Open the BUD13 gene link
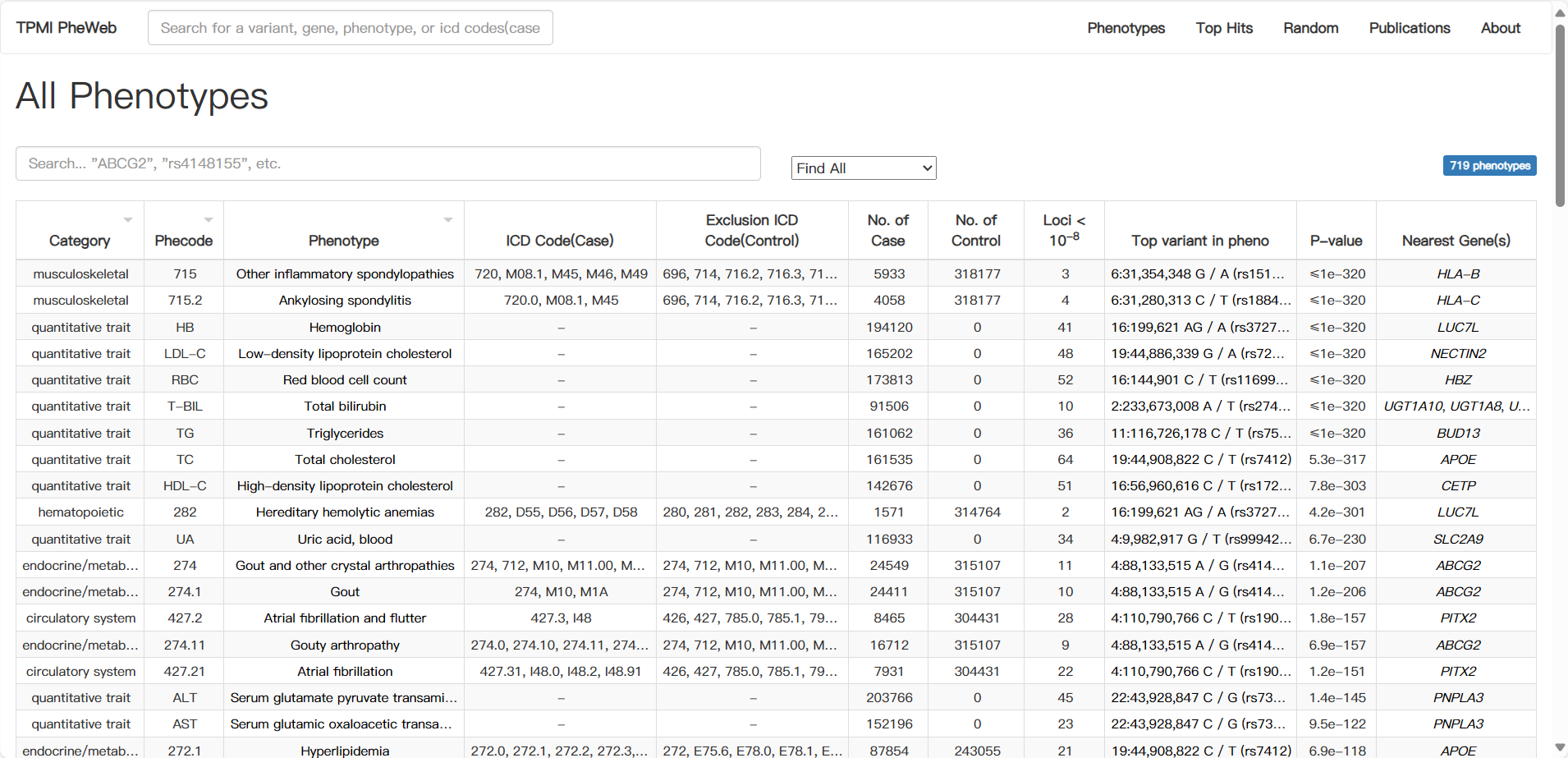The height and width of the screenshot is (758, 1568). pyautogui.click(x=1458, y=433)
